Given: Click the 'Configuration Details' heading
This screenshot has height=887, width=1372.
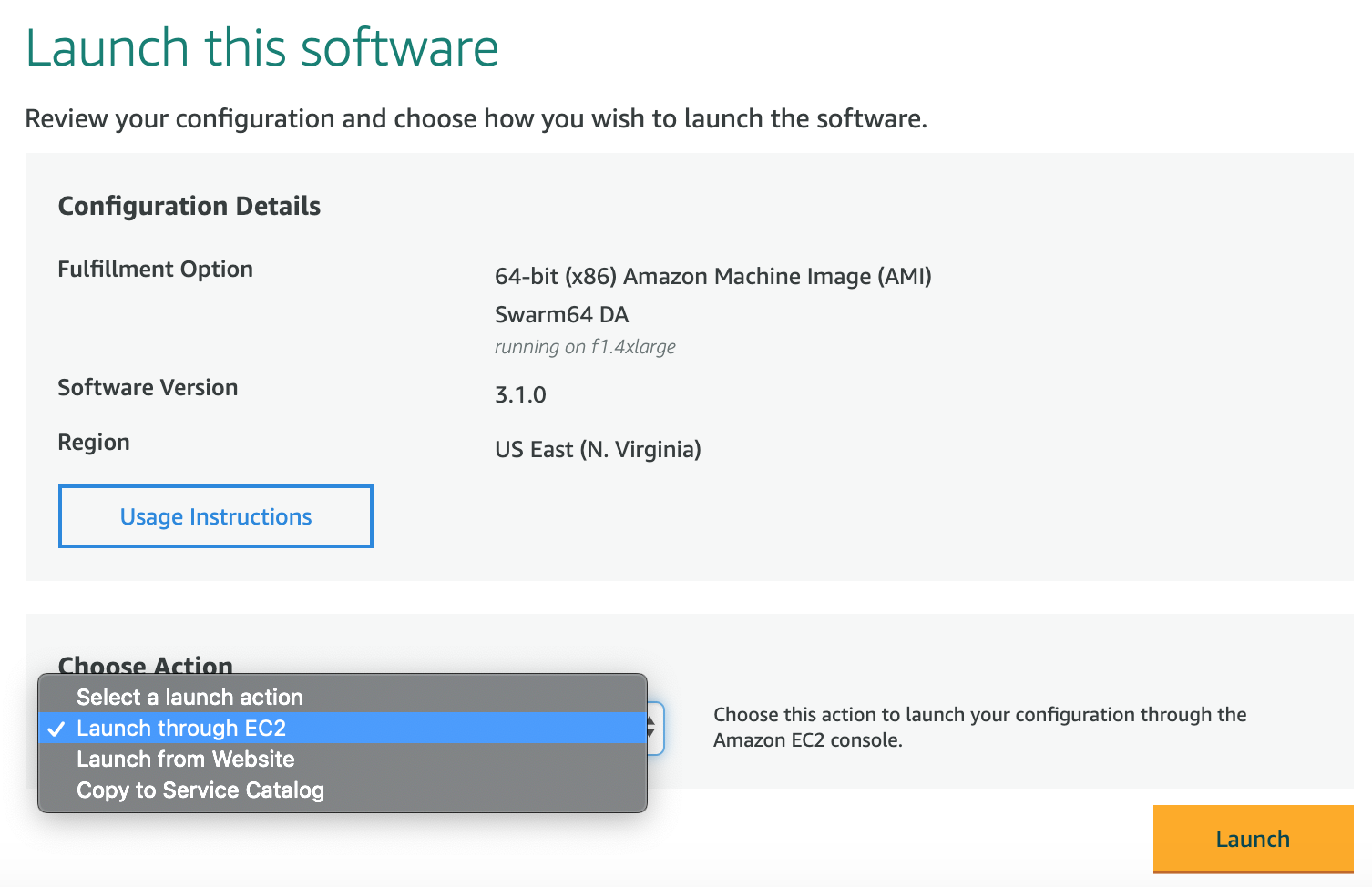Looking at the screenshot, I should tap(189, 206).
